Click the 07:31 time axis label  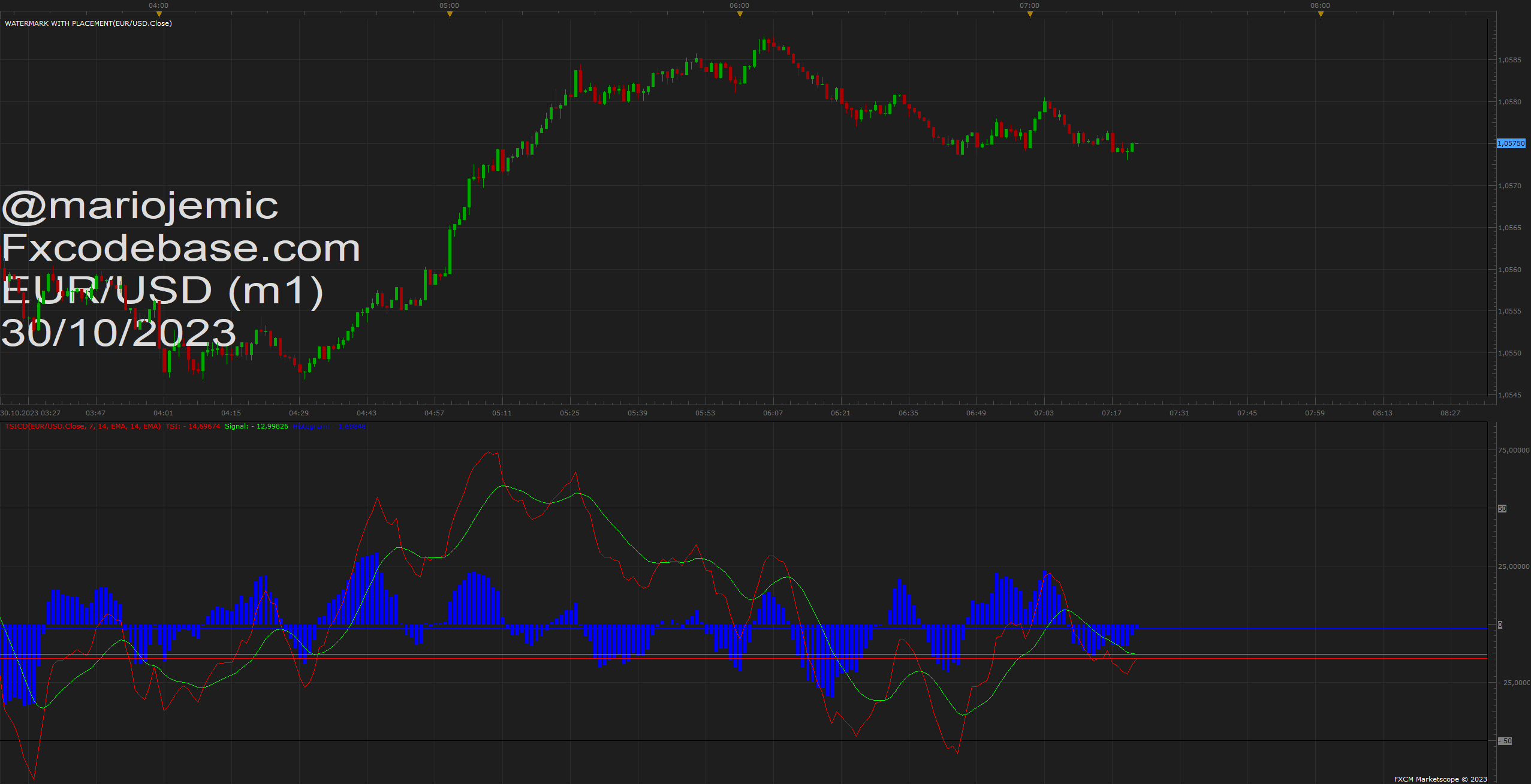click(1179, 413)
